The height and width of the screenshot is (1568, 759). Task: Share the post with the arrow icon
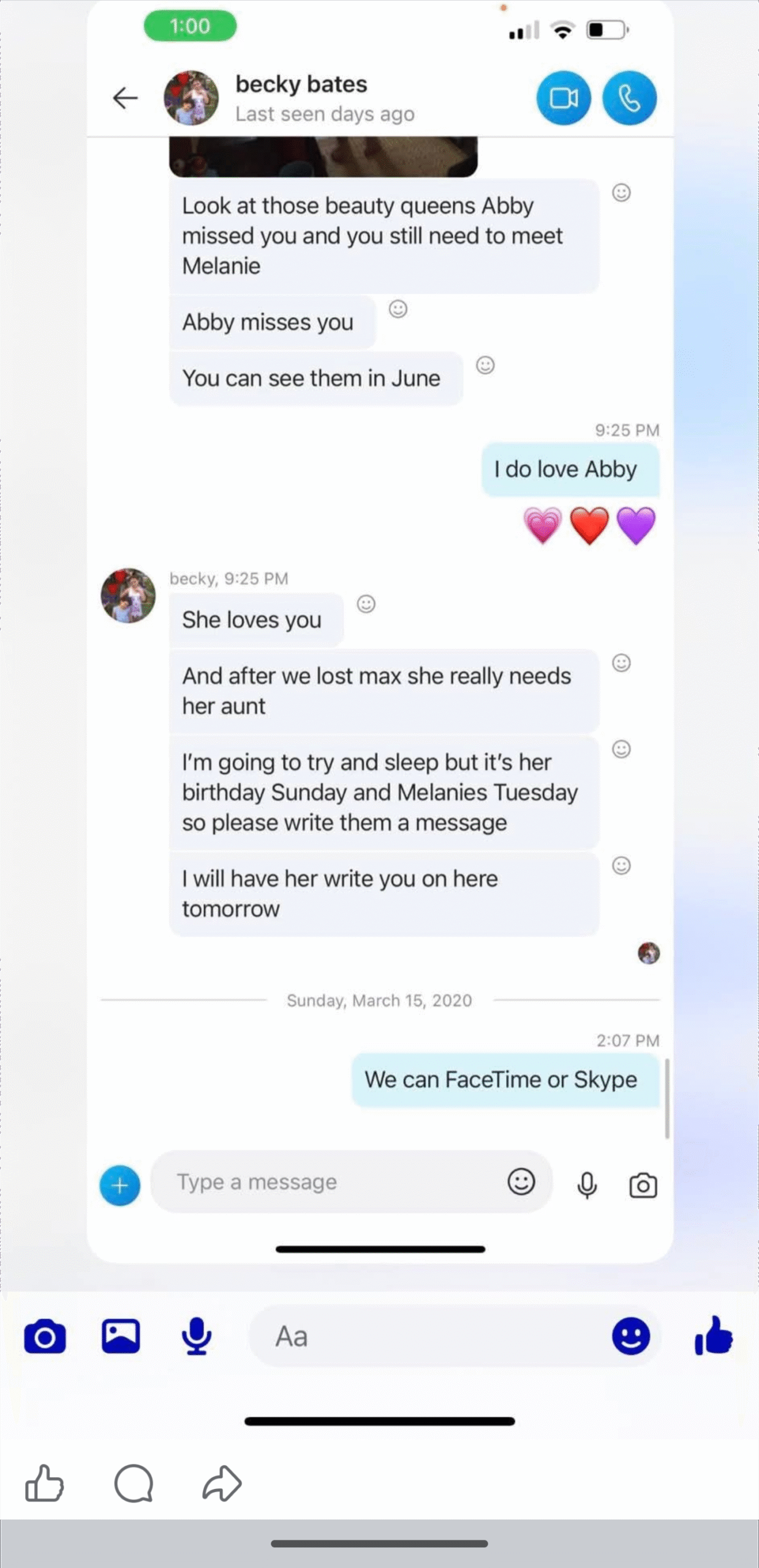click(222, 1483)
